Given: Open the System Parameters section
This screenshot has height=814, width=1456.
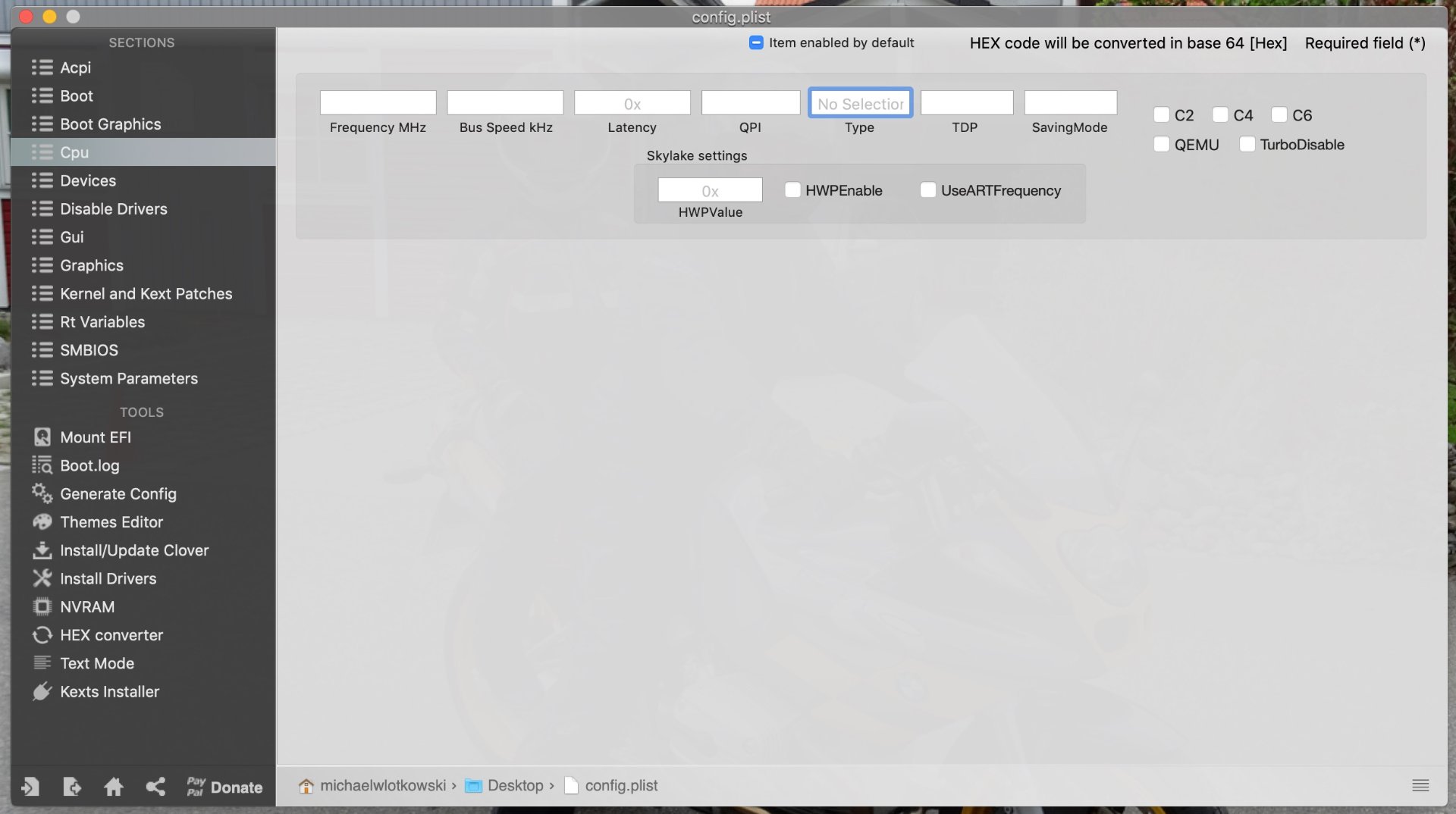Looking at the screenshot, I should pyautogui.click(x=143, y=379).
